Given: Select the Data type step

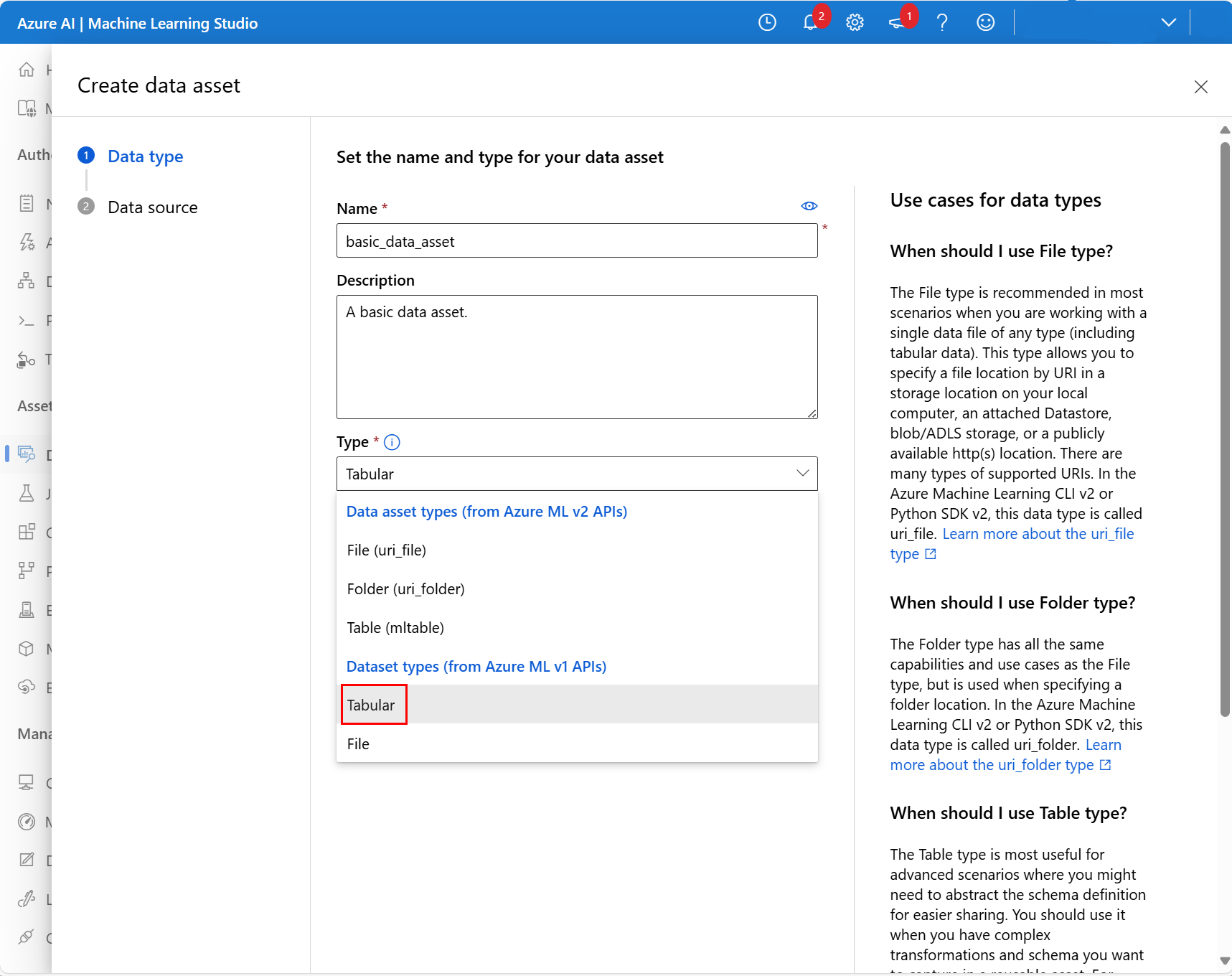Looking at the screenshot, I should pyautogui.click(x=145, y=156).
